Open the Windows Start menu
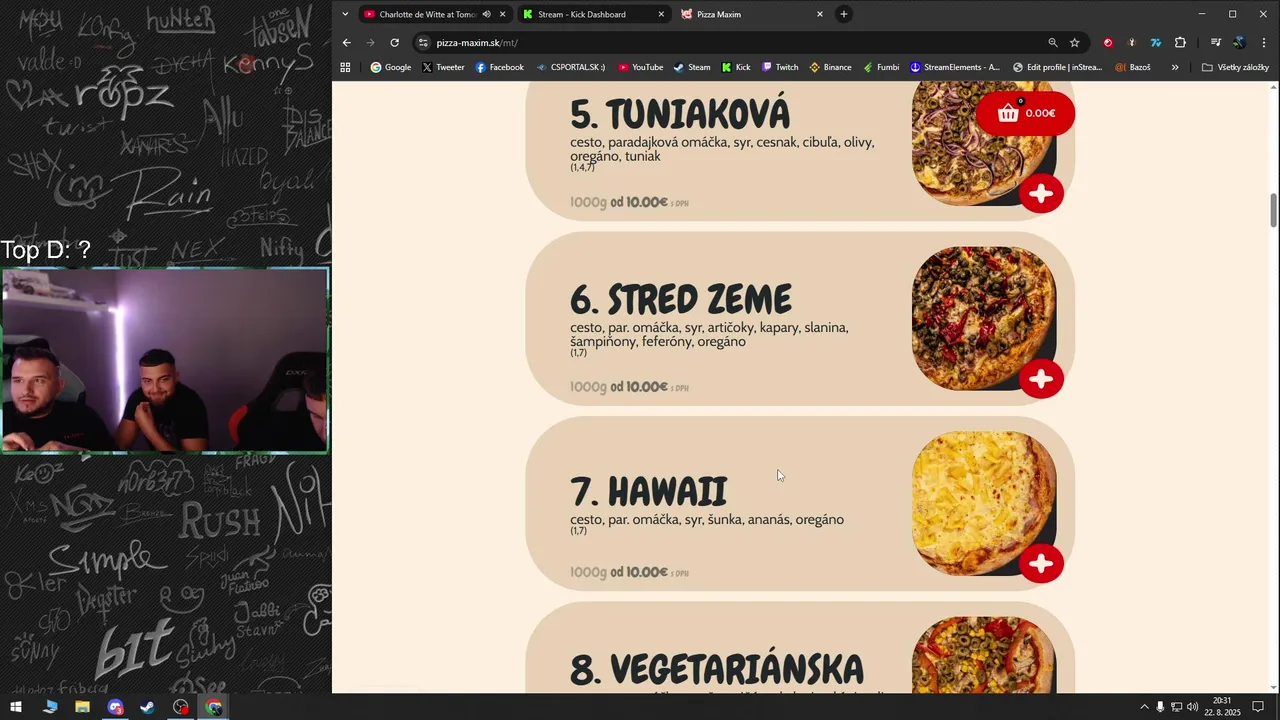The image size is (1280, 720). [16, 707]
